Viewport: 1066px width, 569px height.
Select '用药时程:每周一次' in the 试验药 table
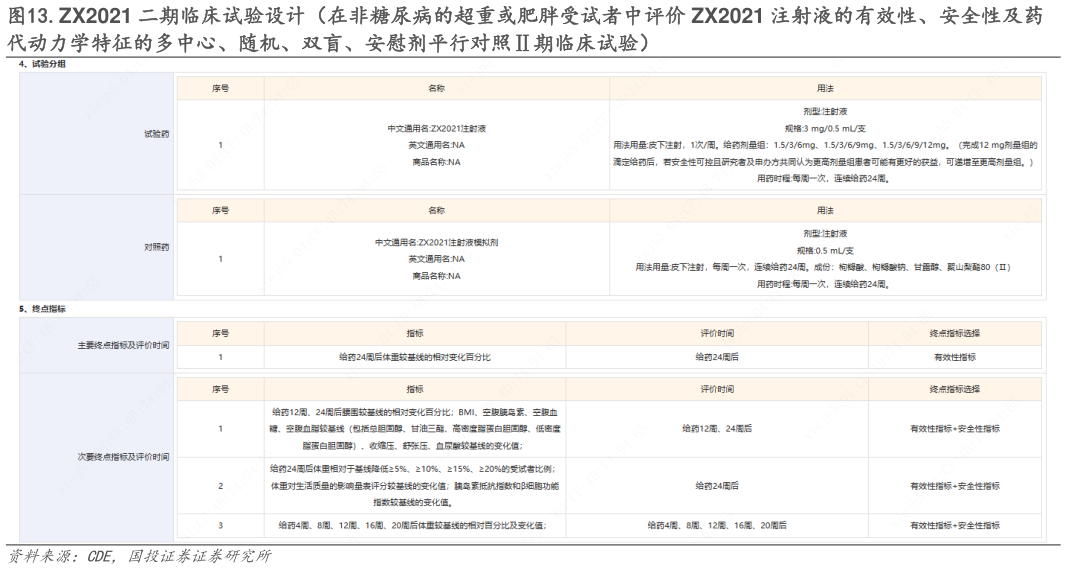tap(823, 179)
